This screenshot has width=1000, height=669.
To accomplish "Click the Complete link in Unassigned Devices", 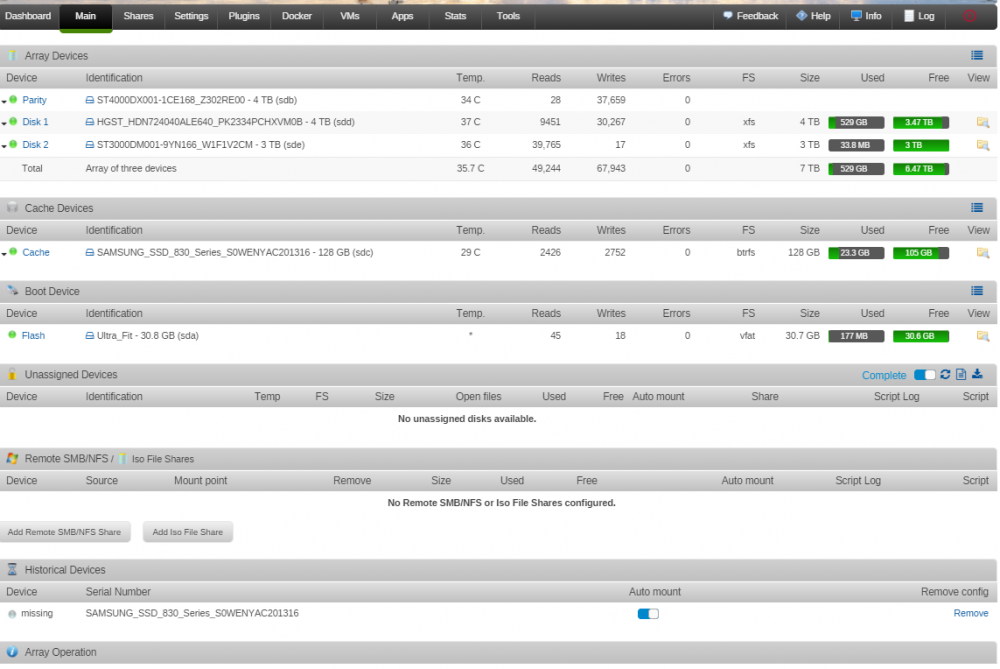I will tap(883, 376).
